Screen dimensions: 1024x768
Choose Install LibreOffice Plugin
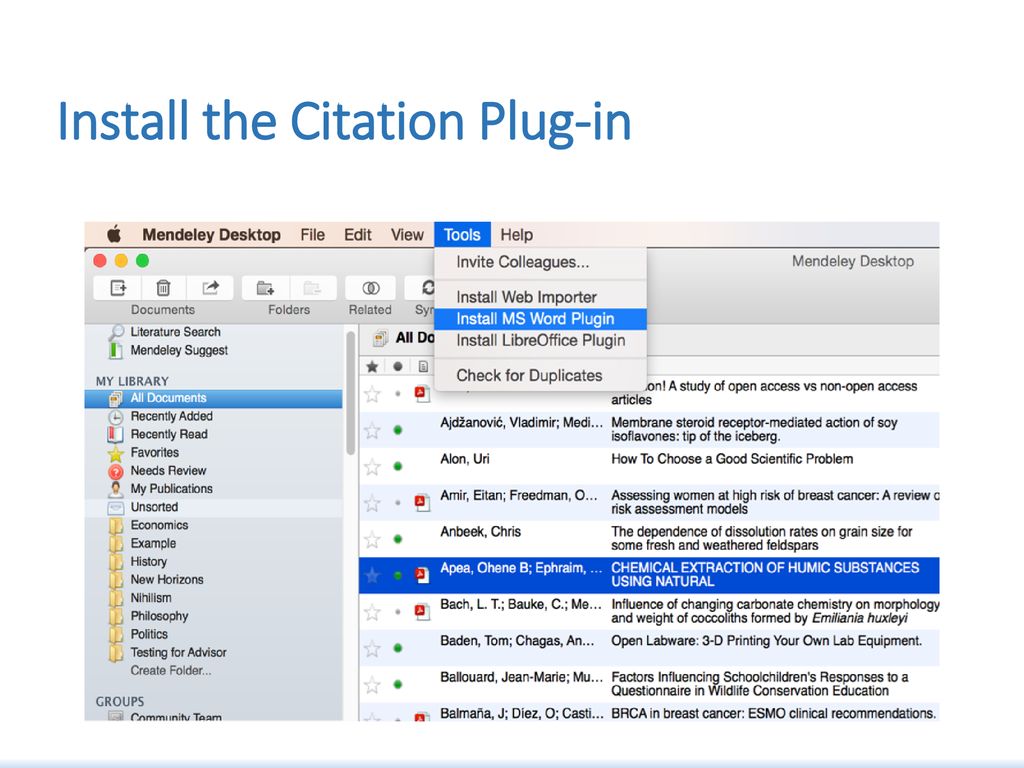(x=540, y=340)
